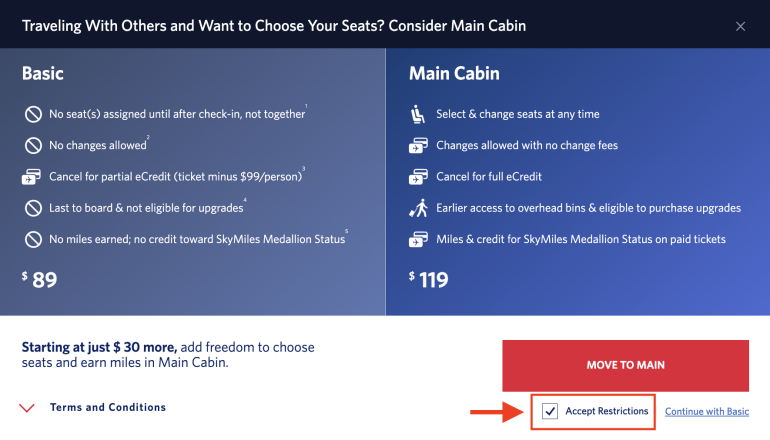
Task: Click the $119 Main Cabin price
Action: (x=431, y=280)
